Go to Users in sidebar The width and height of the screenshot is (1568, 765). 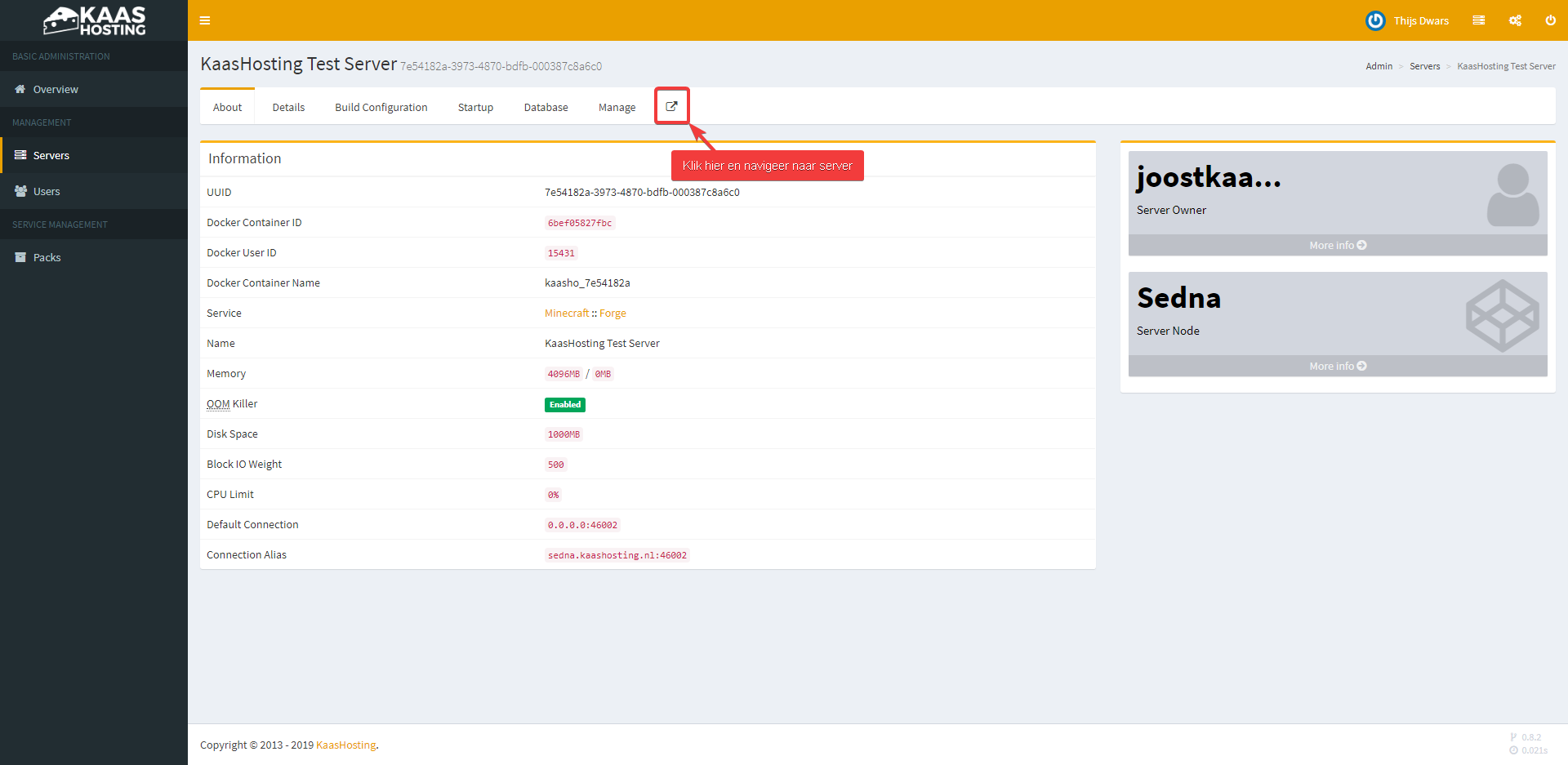pyautogui.click(x=47, y=192)
